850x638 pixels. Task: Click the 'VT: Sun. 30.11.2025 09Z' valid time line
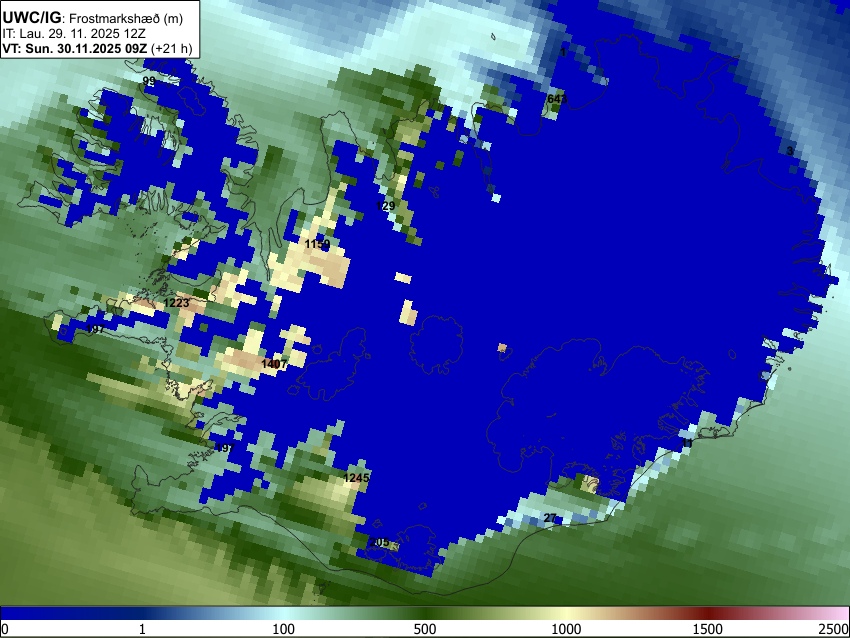tap(97, 48)
